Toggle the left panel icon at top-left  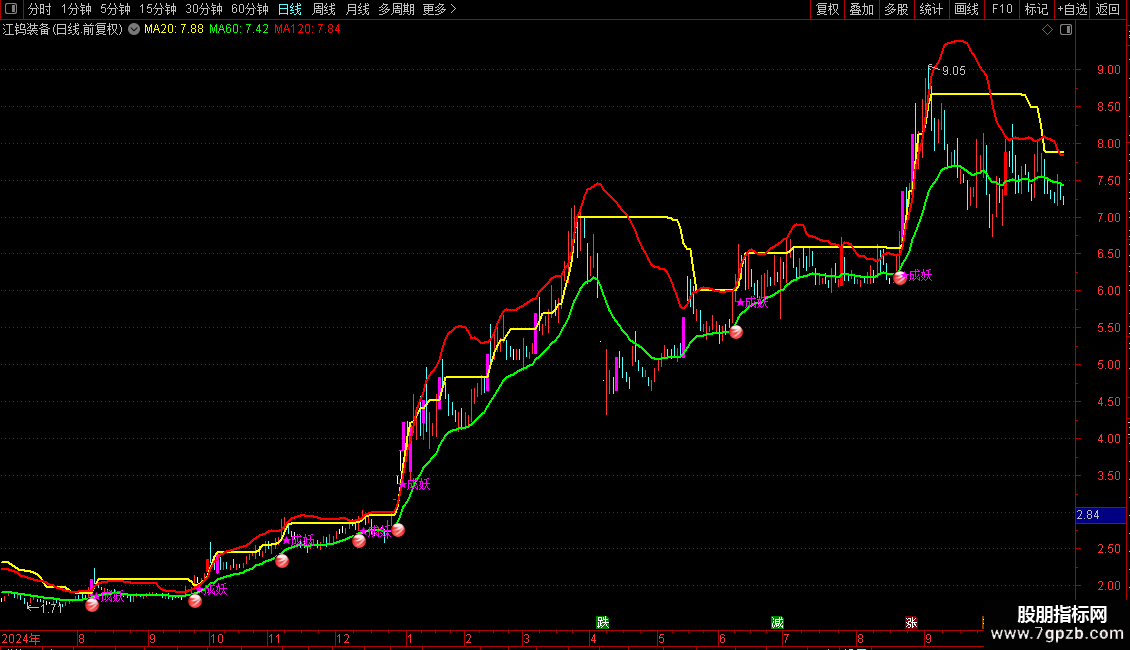pos(11,9)
